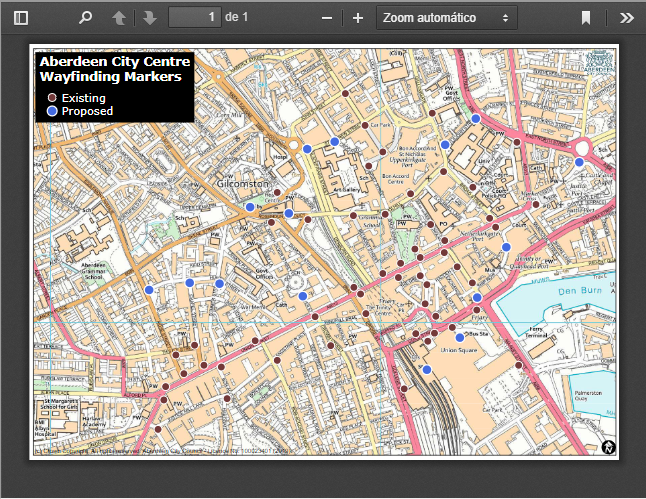Click the 'Den Burn' water label
Image resolution: width=646 pixels, height=499 pixels.
(580, 291)
